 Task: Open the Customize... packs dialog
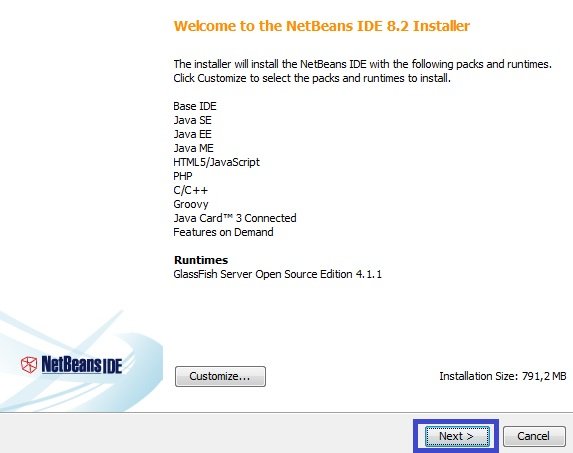220,376
